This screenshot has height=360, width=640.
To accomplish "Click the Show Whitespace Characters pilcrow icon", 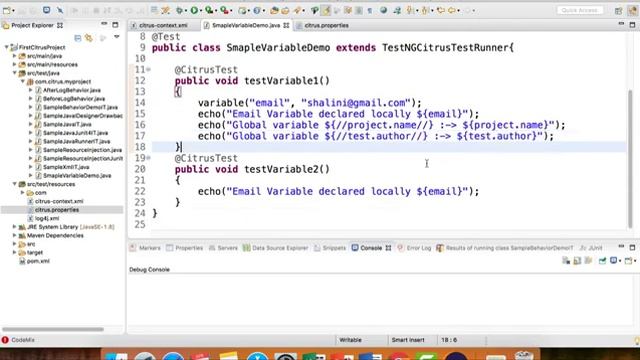I will [x=370, y=11].
